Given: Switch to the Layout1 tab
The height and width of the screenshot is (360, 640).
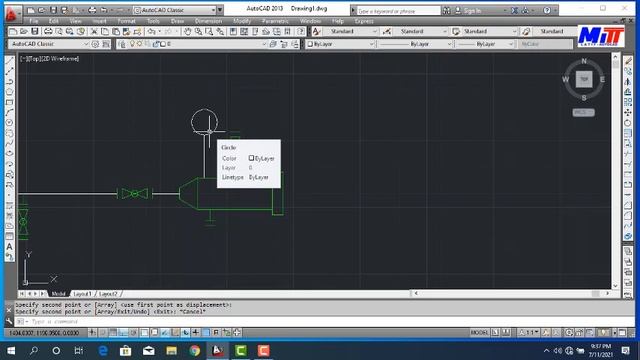Looking at the screenshot, I should tap(82, 294).
